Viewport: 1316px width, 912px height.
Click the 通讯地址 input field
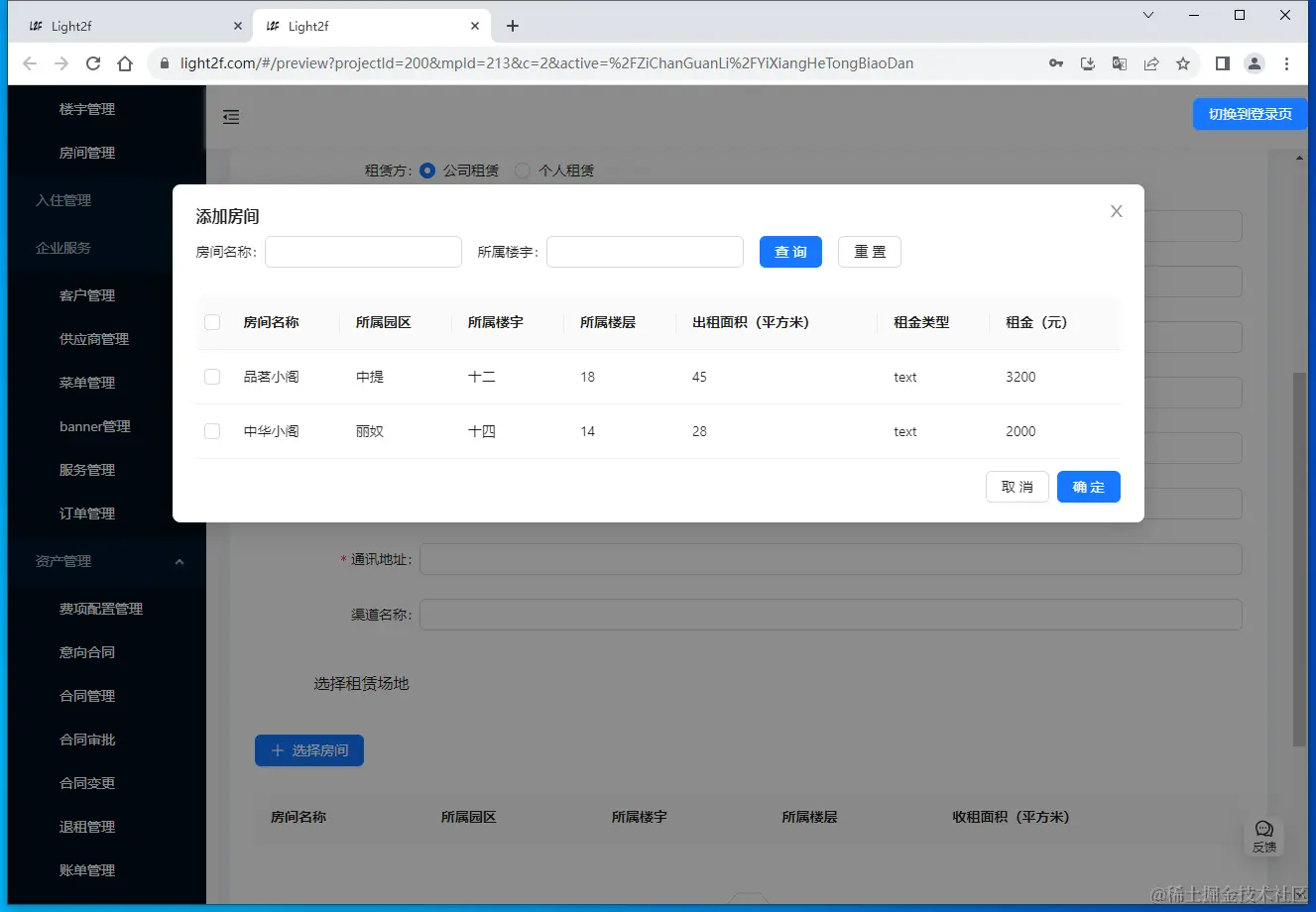831,559
